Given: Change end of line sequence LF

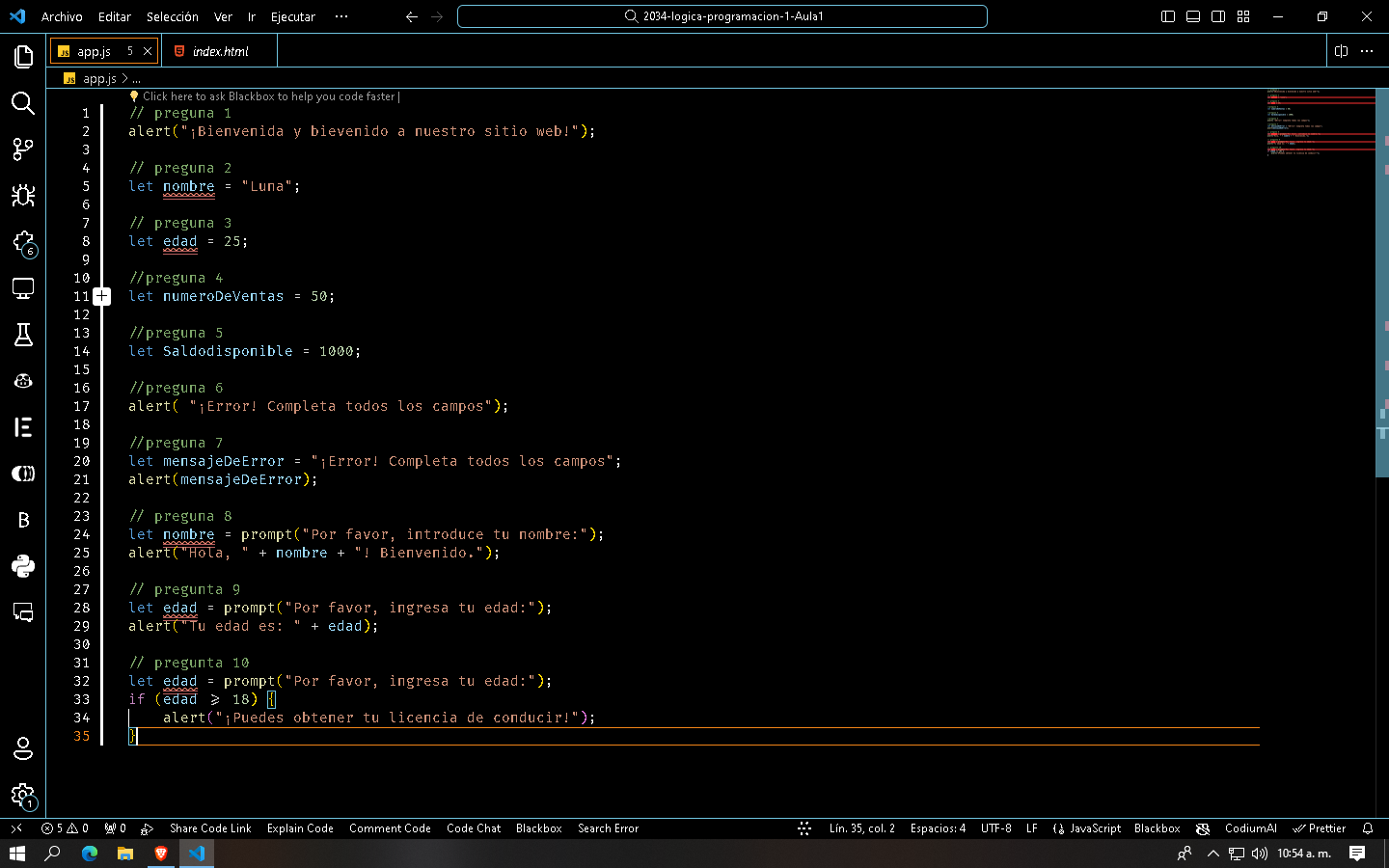Looking at the screenshot, I should coord(1032,828).
